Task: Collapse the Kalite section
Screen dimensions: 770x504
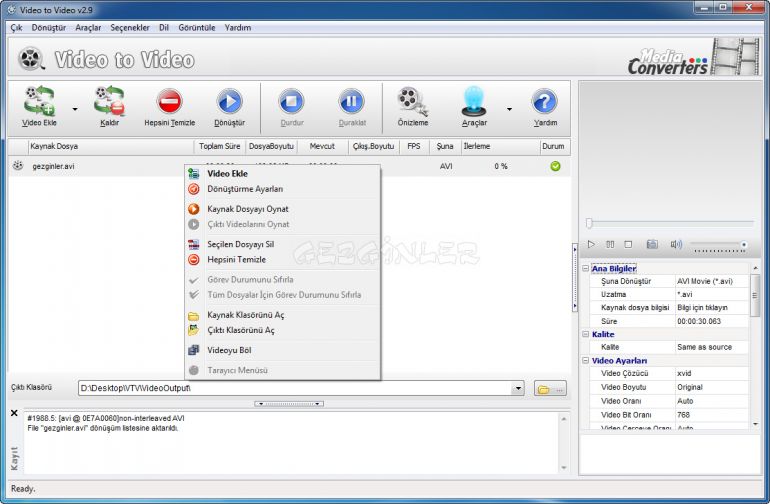Action: tap(585, 334)
